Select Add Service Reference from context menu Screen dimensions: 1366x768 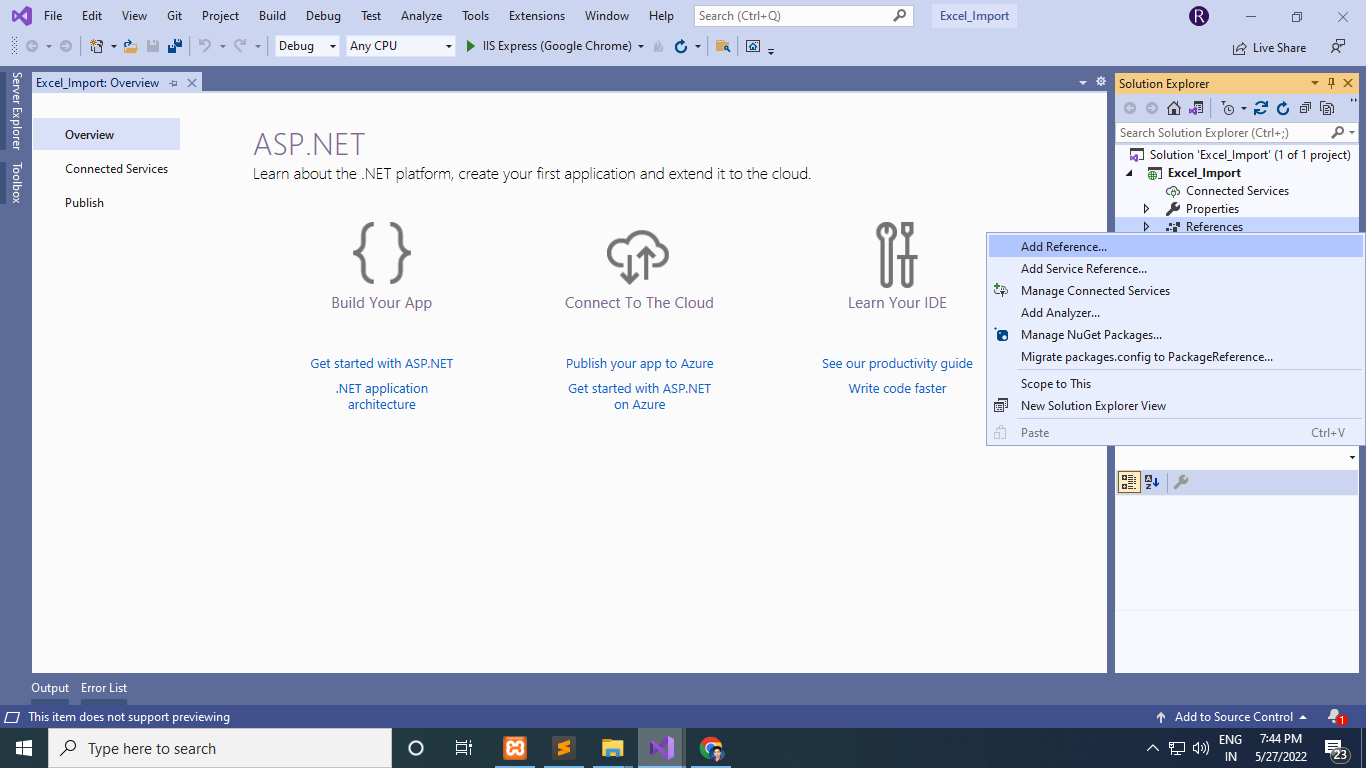[x=1084, y=268]
